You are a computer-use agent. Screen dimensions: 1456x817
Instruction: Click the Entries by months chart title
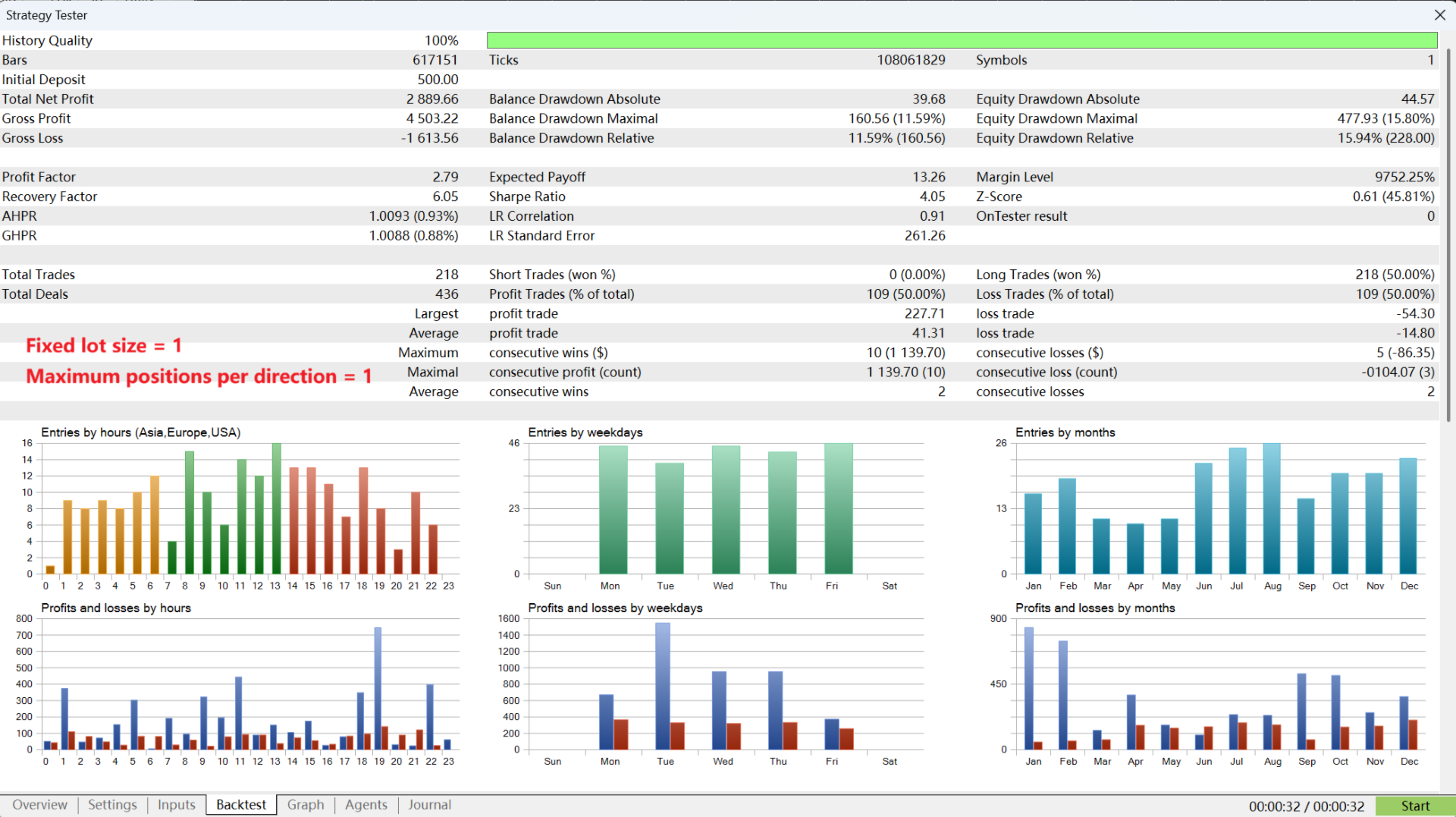[1065, 432]
